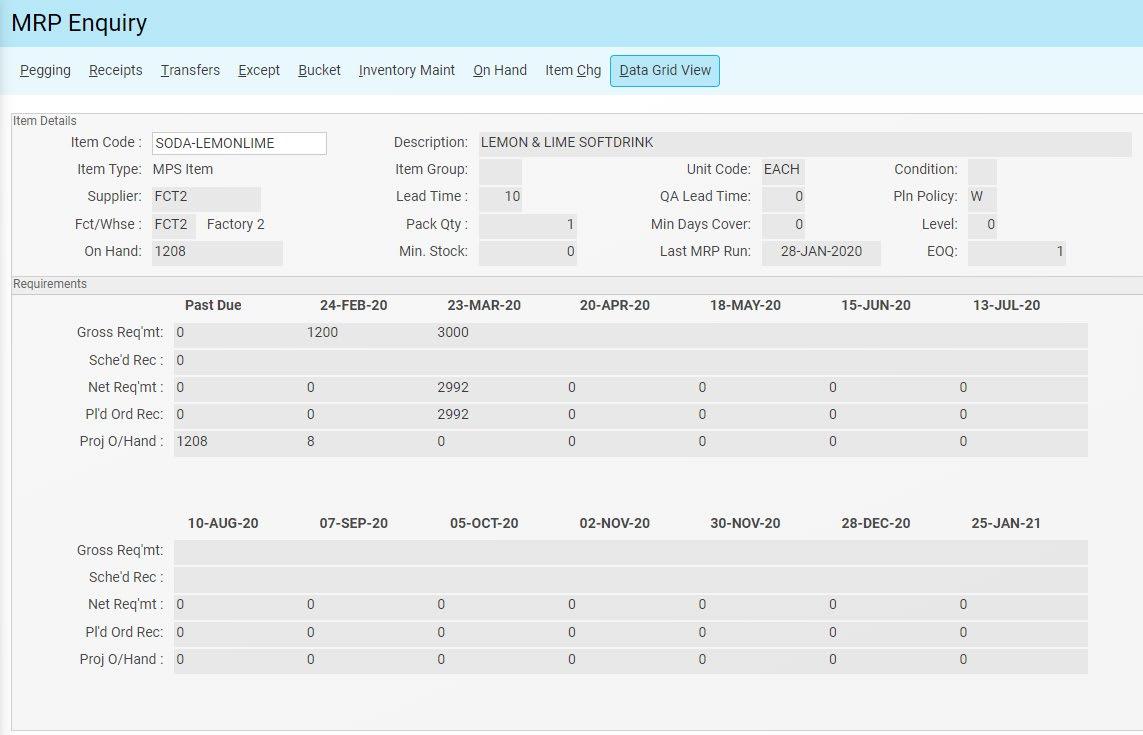Open the Transfers menu item
1143x735 pixels.
[190, 71]
